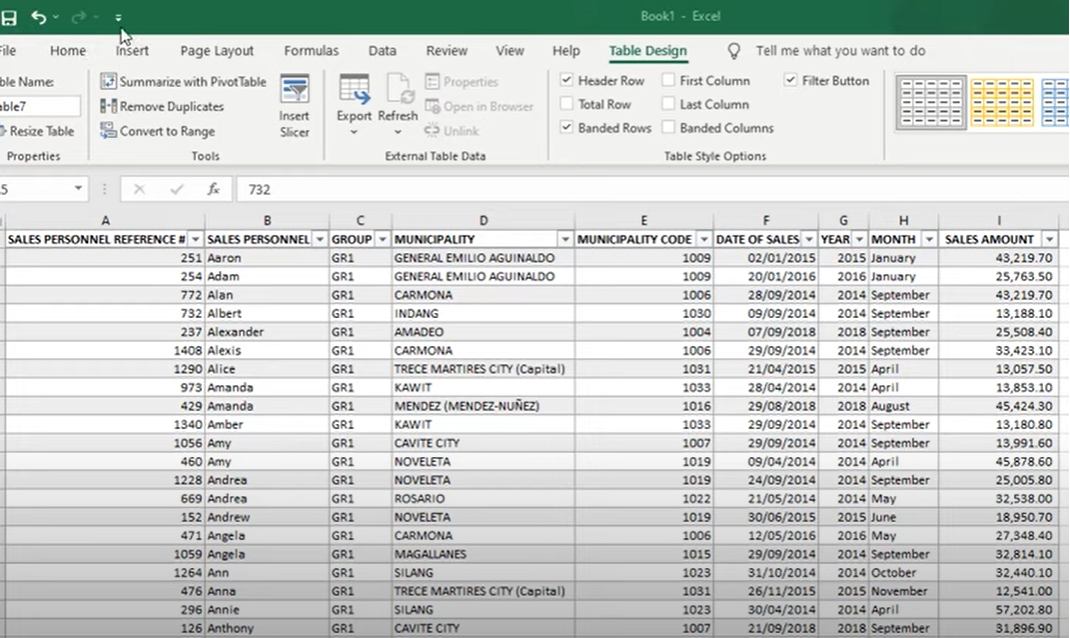Expand the Name Box dropdown arrow
Screen dimensions: 1070x638
click(79, 189)
